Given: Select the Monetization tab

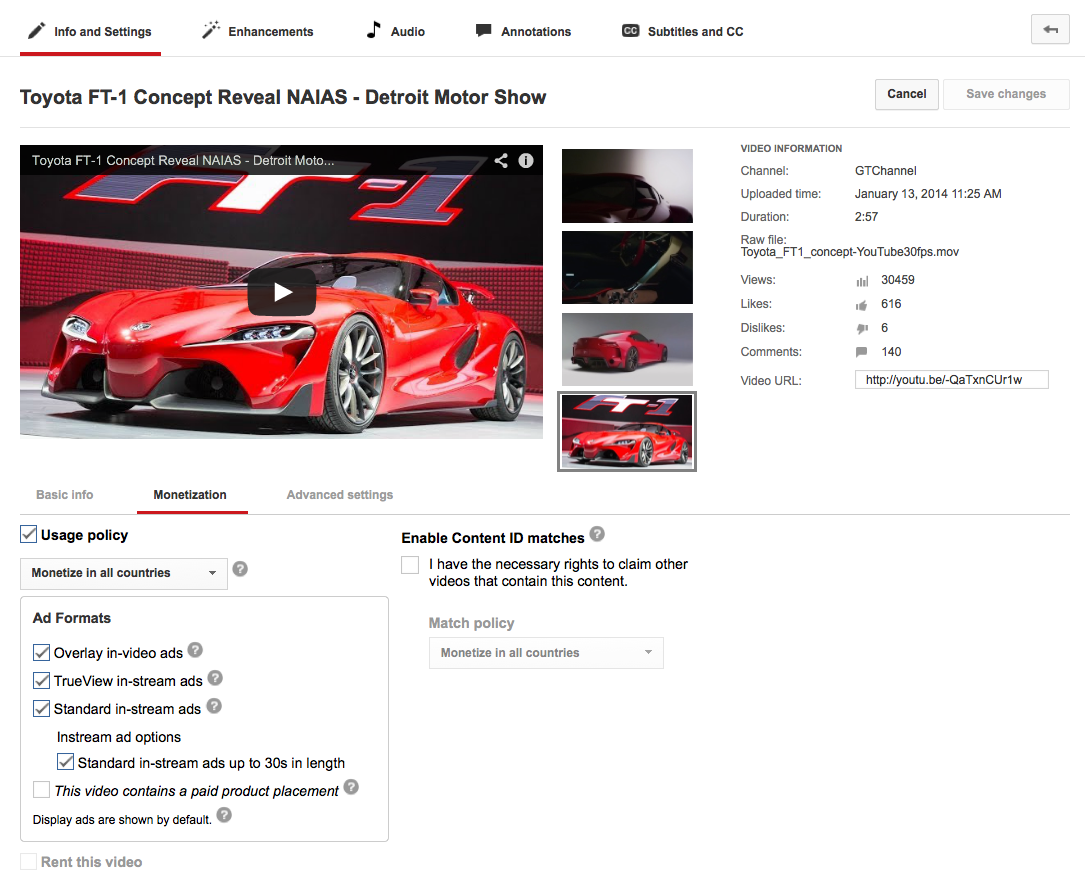Looking at the screenshot, I should (190, 495).
